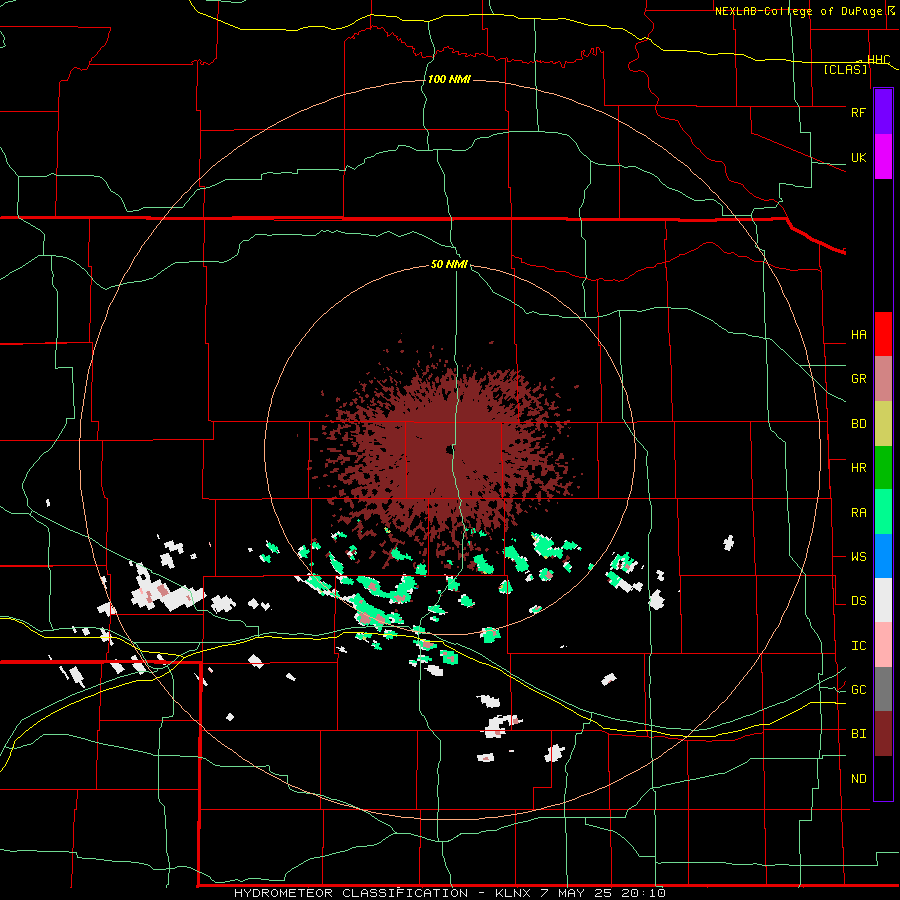The width and height of the screenshot is (900, 900).
Task: Click the '[CLAS]' label above legend
Action: [845, 70]
